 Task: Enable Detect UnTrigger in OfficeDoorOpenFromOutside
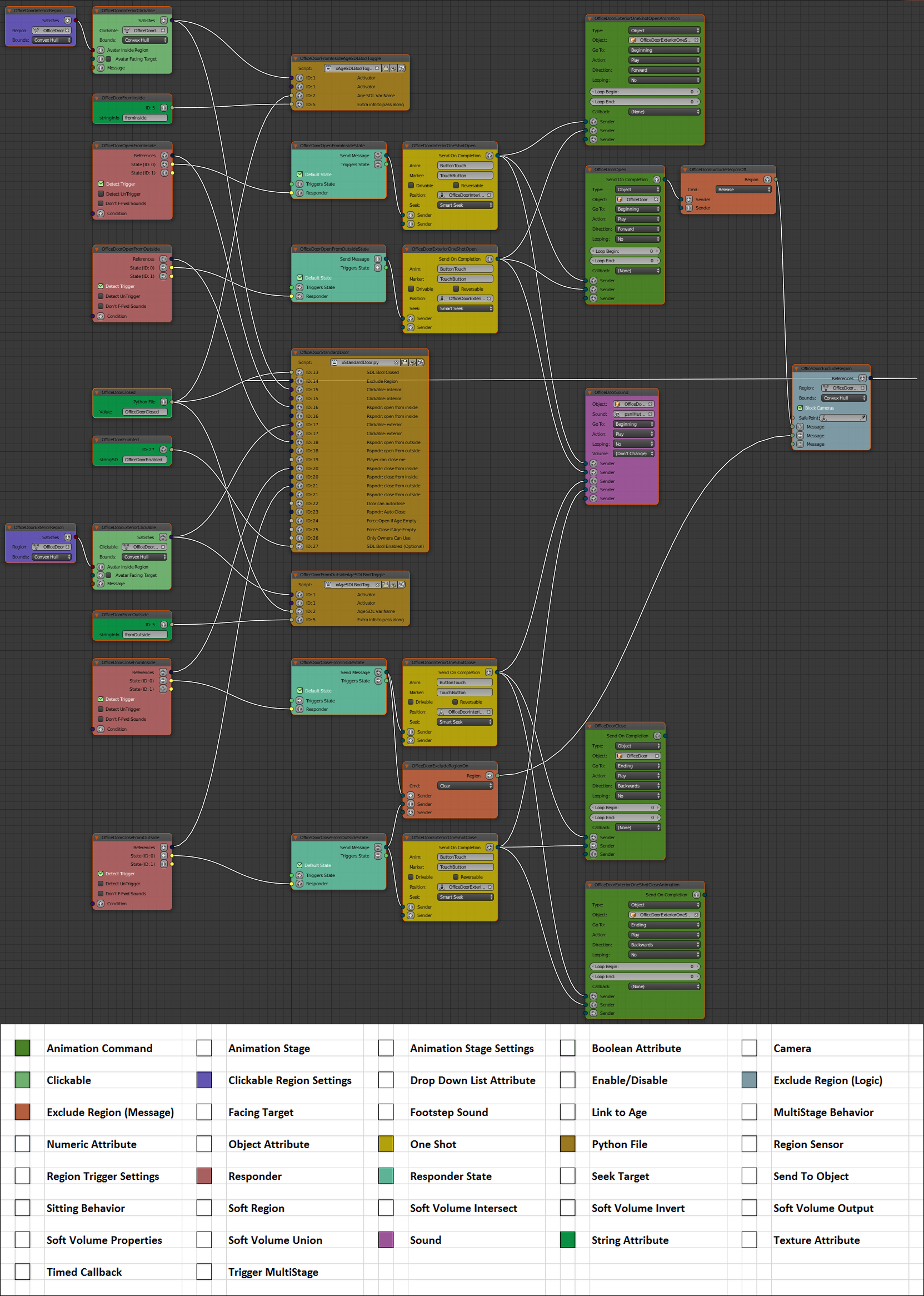pos(101,296)
